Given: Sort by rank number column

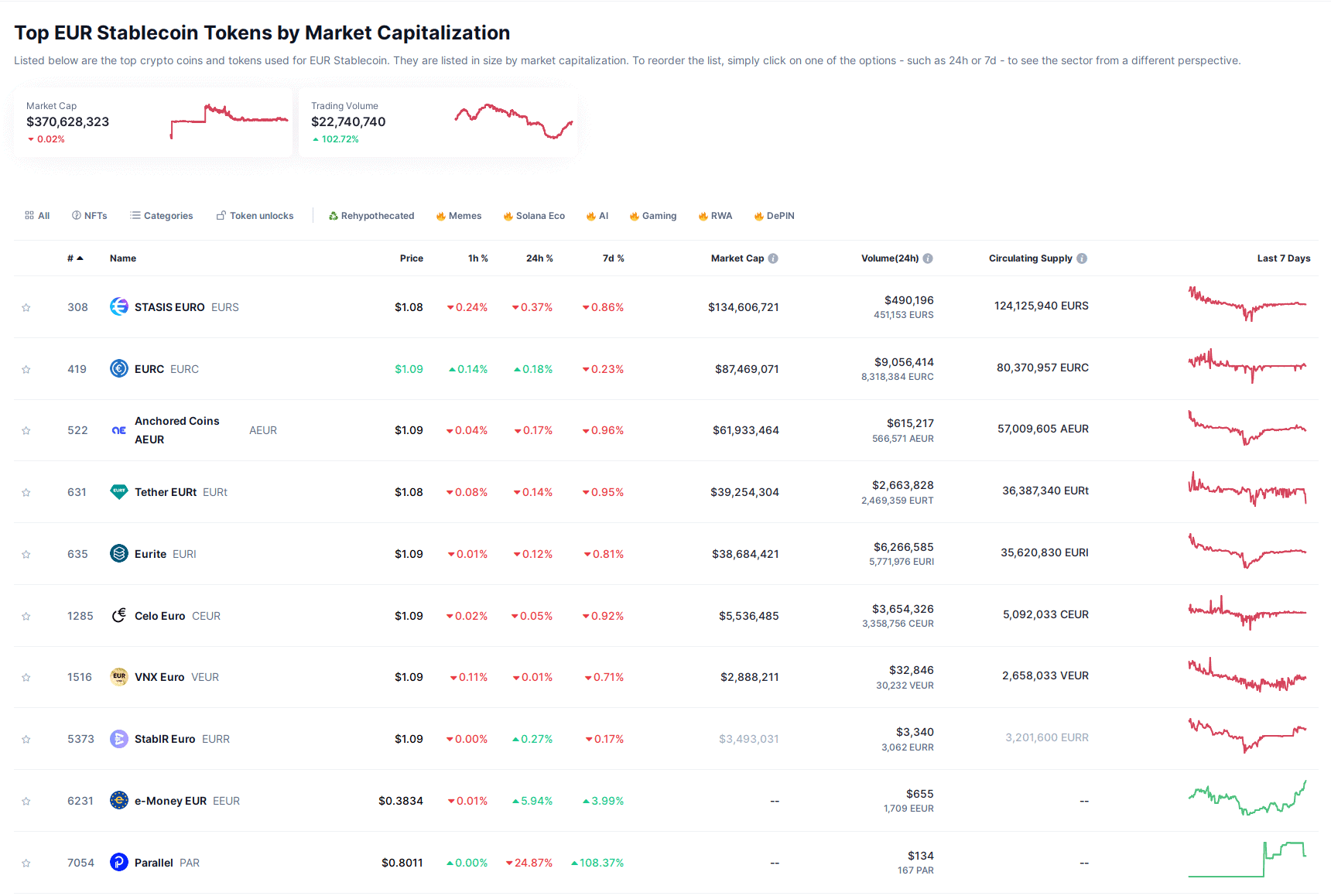Looking at the screenshot, I should [75, 258].
